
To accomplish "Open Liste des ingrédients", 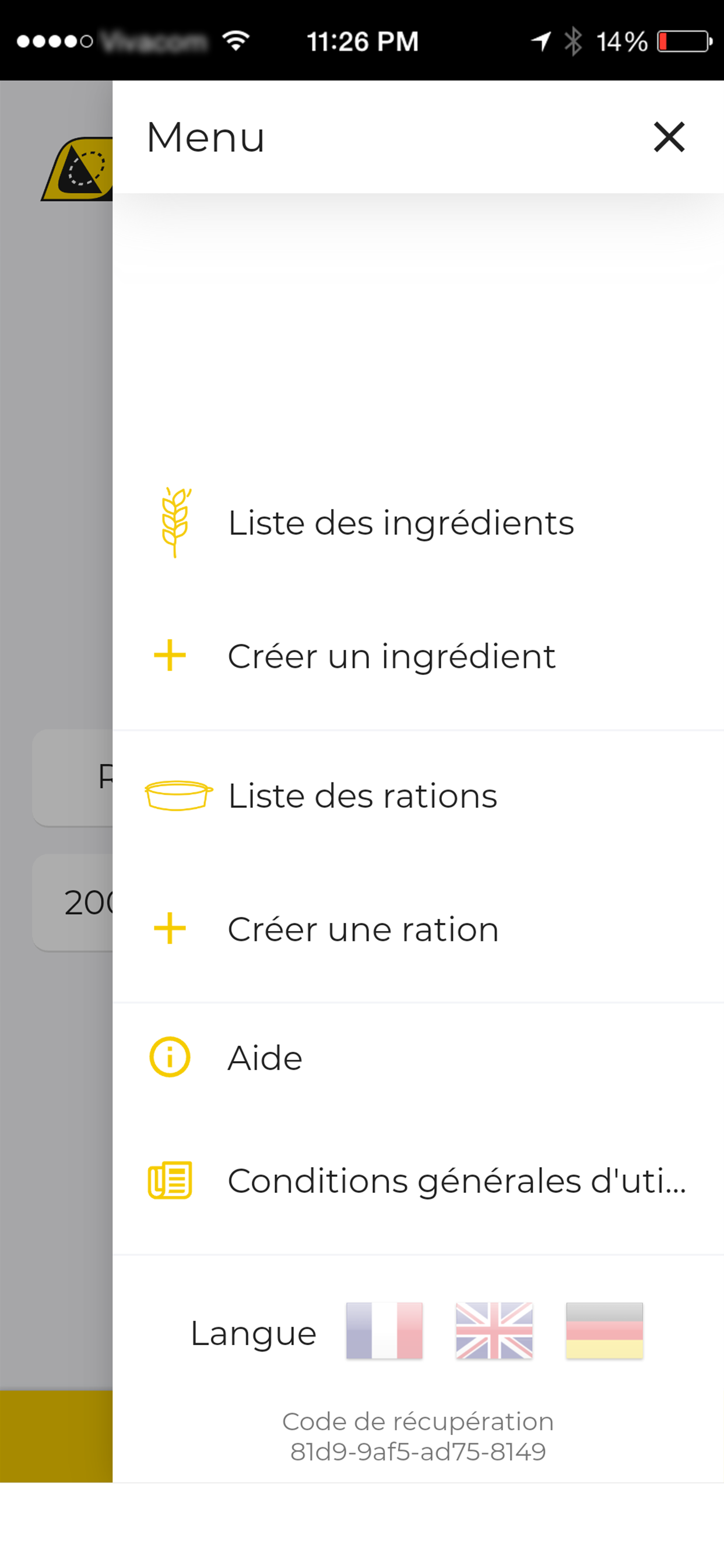I will pos(400,523).
